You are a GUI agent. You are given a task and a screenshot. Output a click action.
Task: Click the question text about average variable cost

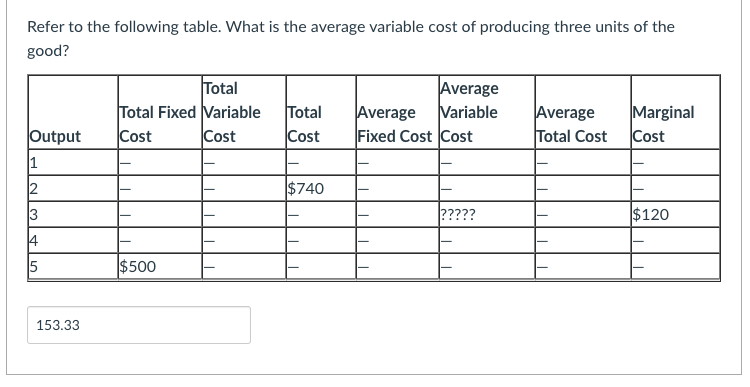pyautogui.click(x=351, y=38)
